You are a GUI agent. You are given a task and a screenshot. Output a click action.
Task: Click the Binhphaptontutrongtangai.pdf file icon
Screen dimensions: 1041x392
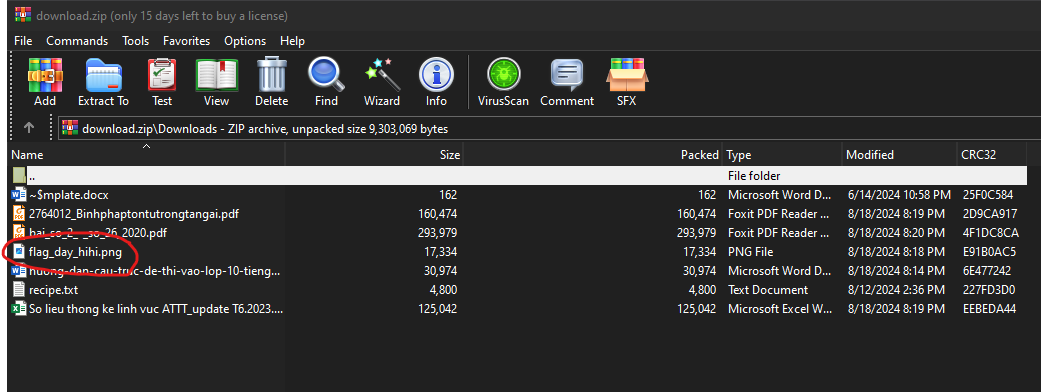pos(19,214)
